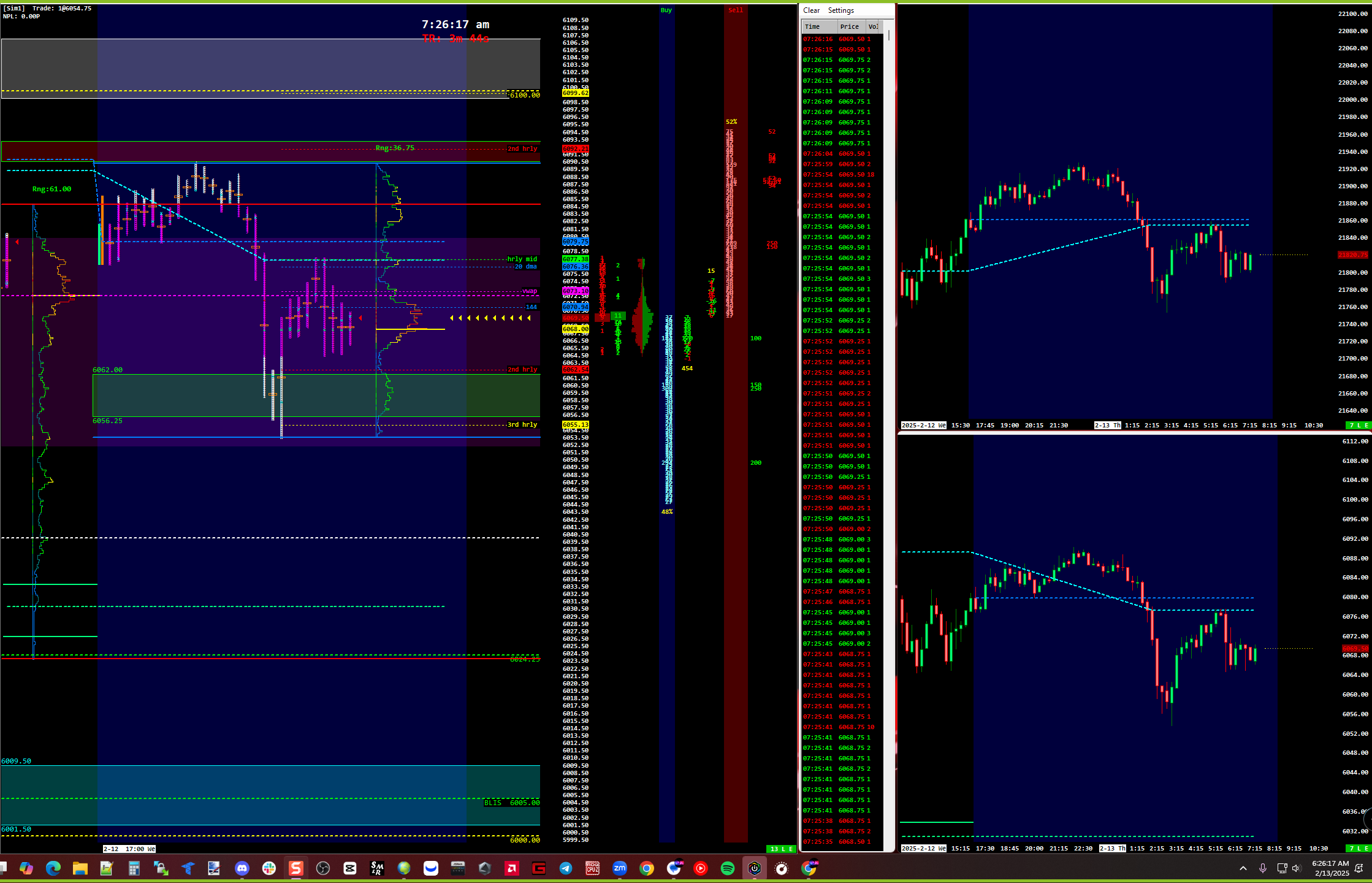Toggle the green L indicator on the bottom chart

(1359, 849)
